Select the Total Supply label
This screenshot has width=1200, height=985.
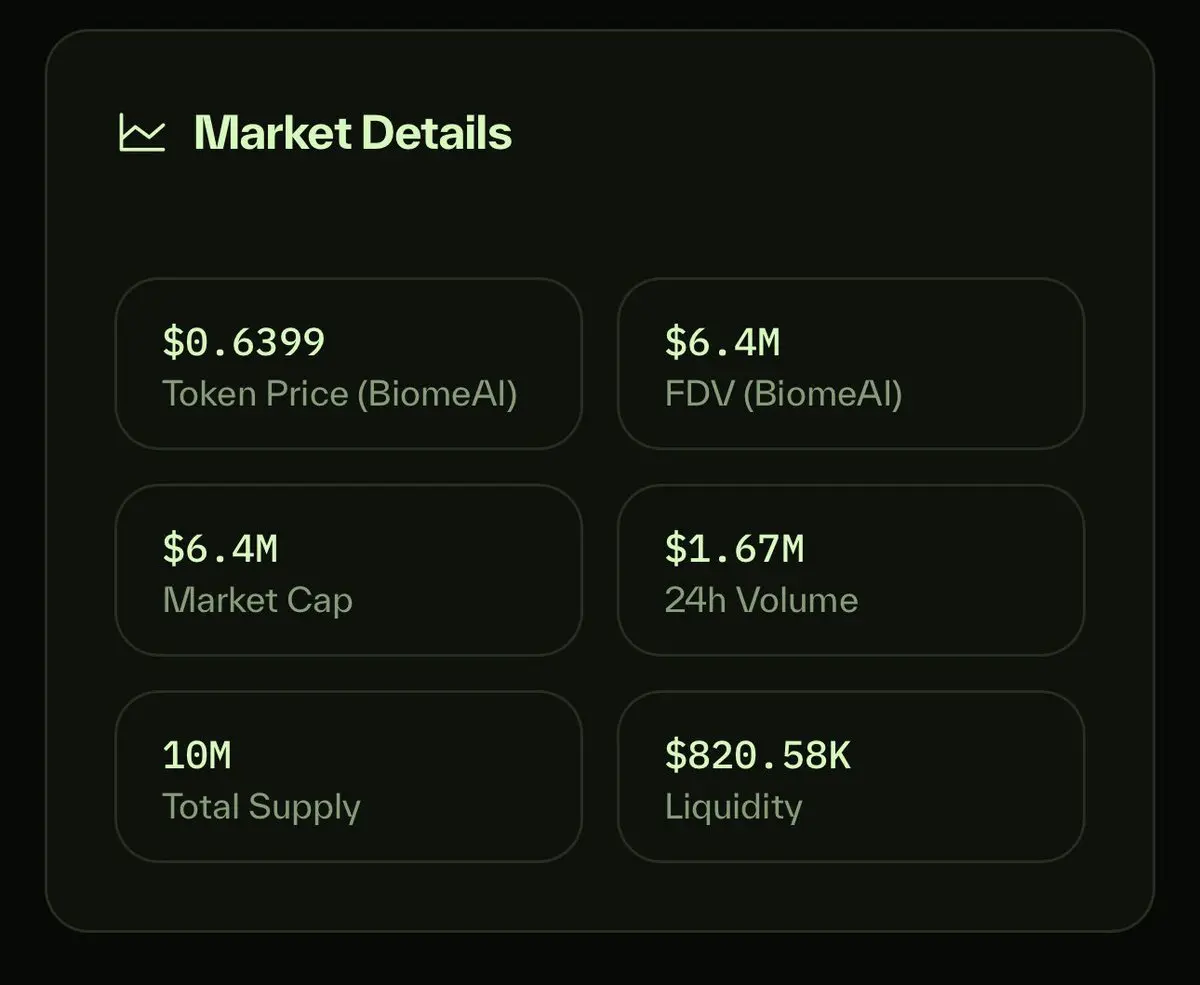pos(262,807)
